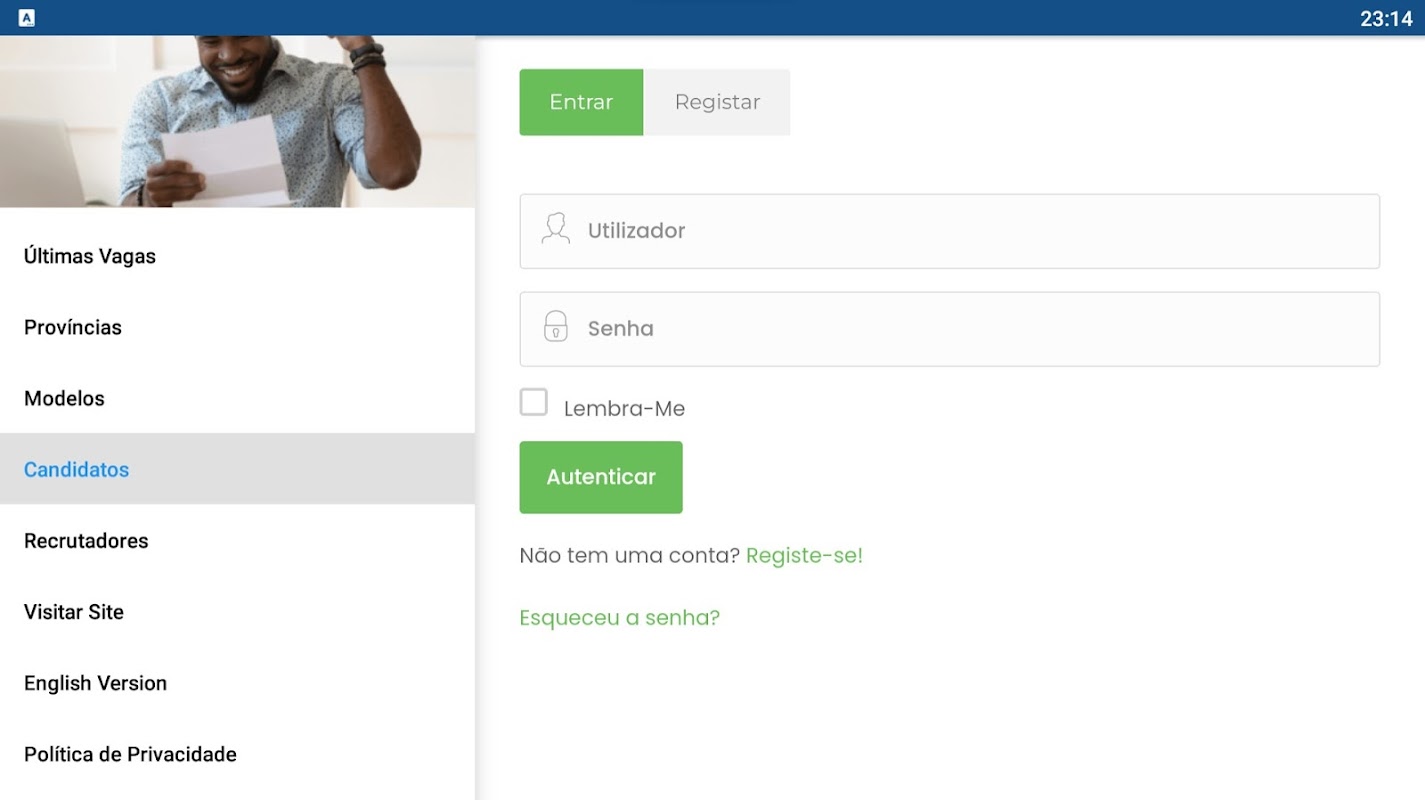The width and height of the screenshot is (1425, 800).
Task: Select Candidatos in the side menu
Action: tap(237, 469)
